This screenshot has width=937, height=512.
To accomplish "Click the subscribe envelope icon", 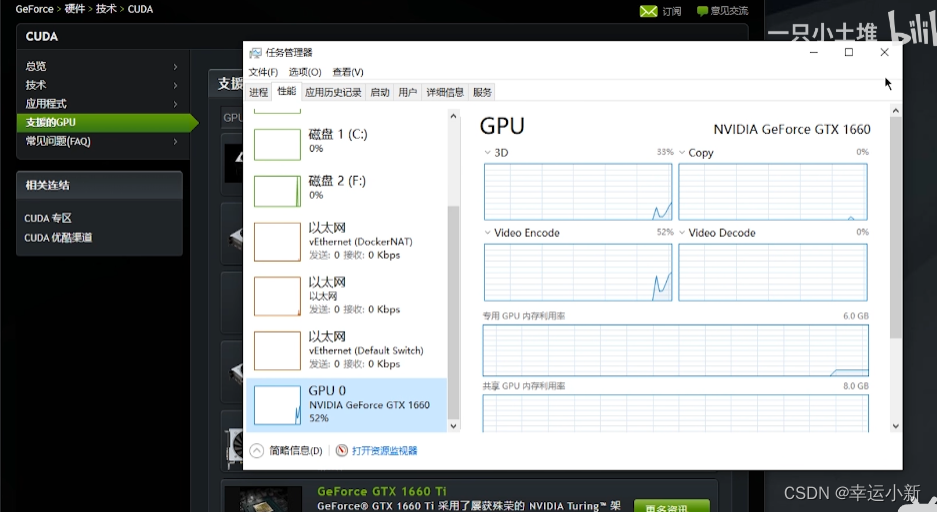I will click(648, 11).
